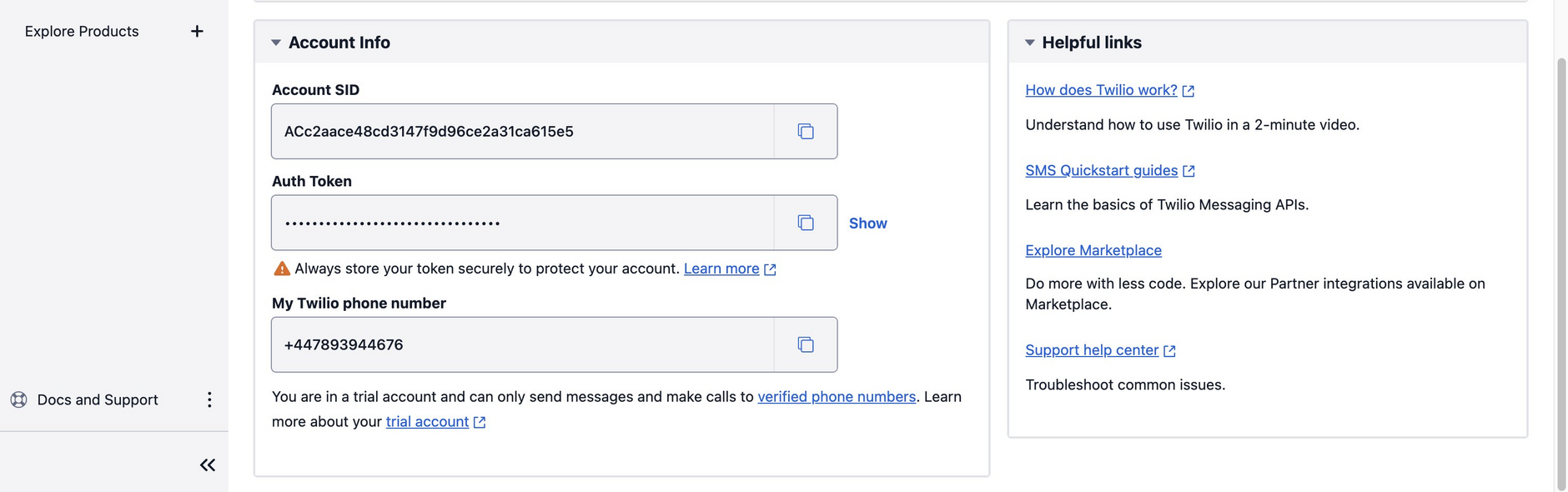
Task: Click 'Always store your token securely' text
Action: pos(487,269)
